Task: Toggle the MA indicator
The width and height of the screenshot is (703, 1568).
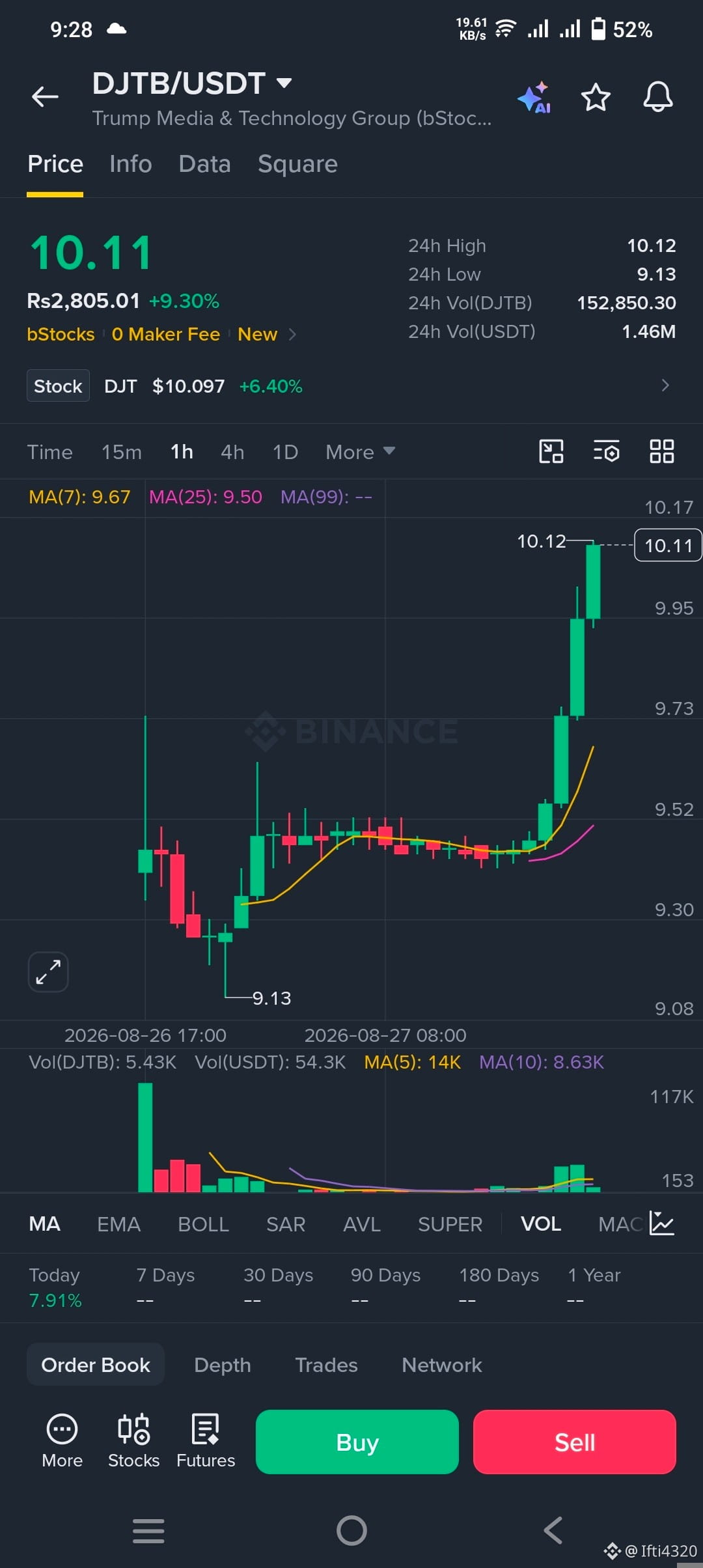Action: tap(45, 1224)
